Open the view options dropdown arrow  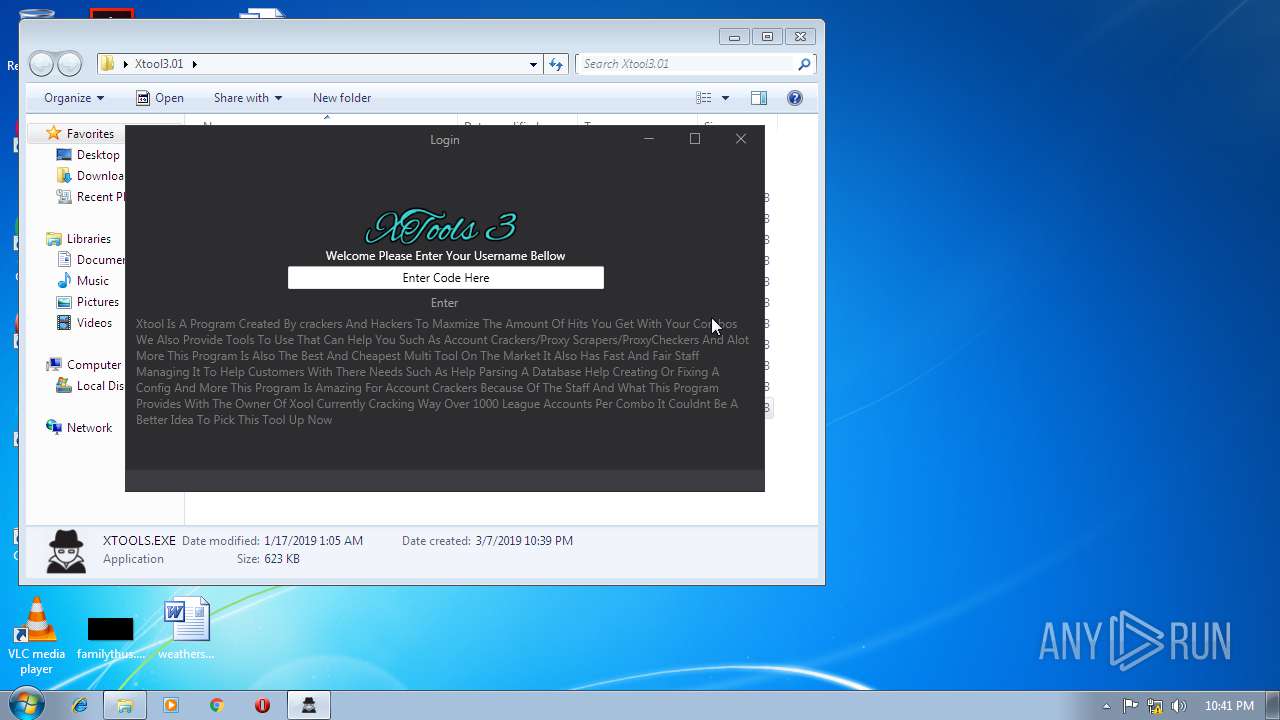pyautogui.click(x=725, y=98)
